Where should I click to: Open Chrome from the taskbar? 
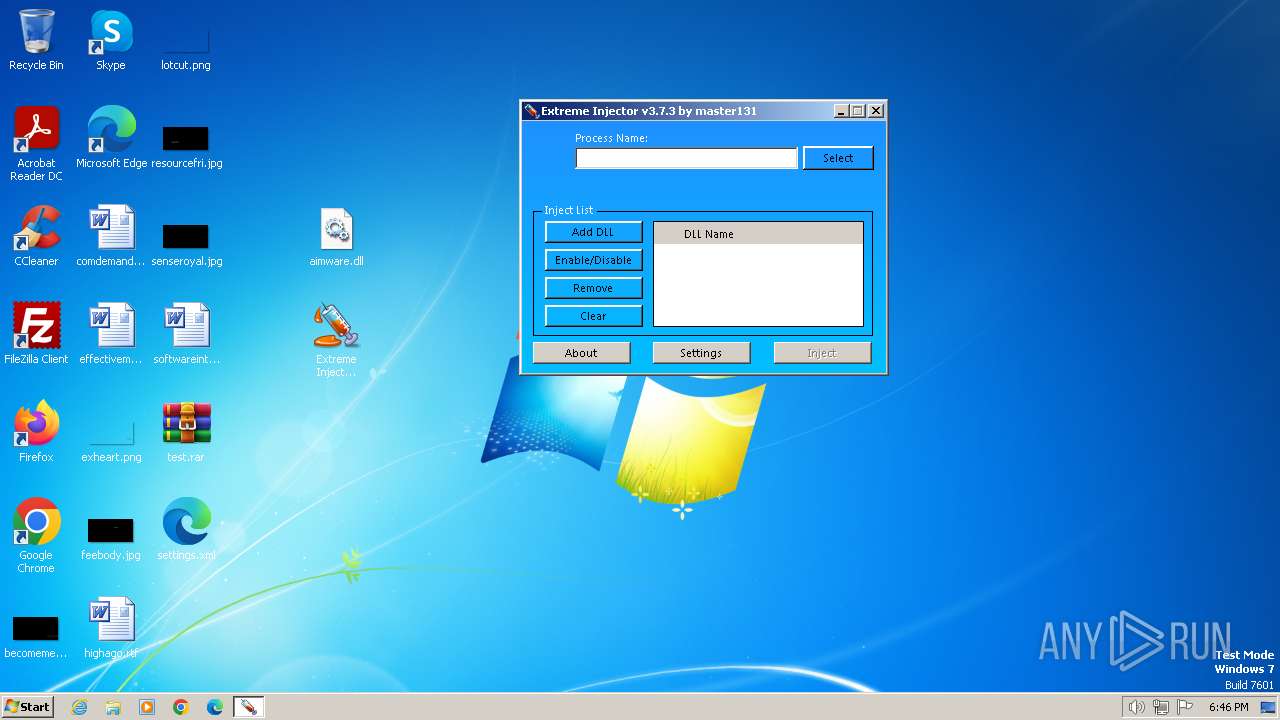pos(181,707)
